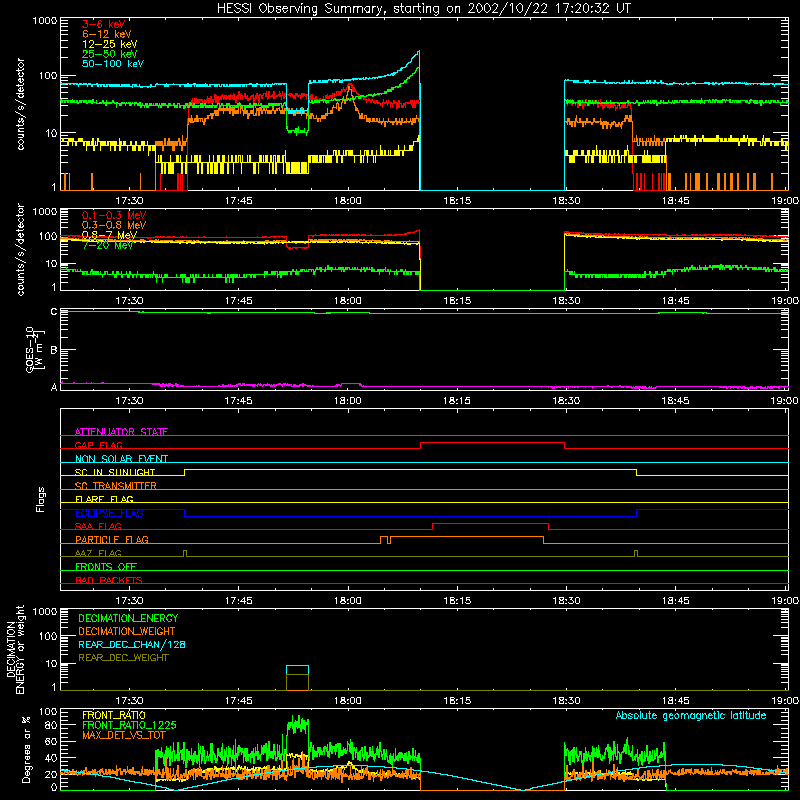Image resolution: width=800 pixels, height=800 pixels.
Task: Click the "DECIMATION_WEIGHT" legend label
Action: pyautogui.click(x=127, y=631)
